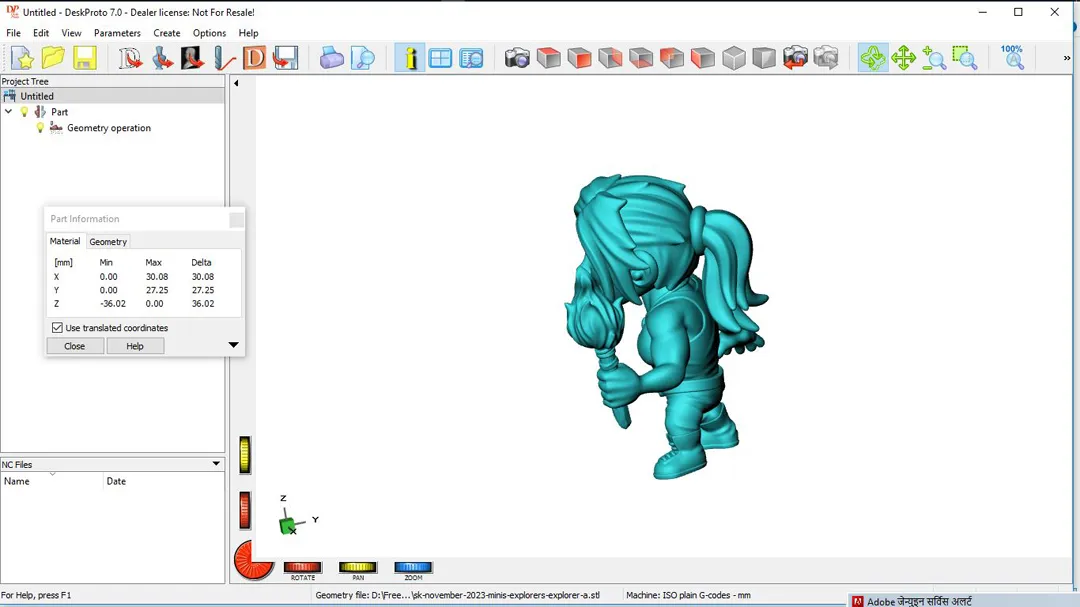The height and width of the screenshot is (607, 1080).
Task: Open the Create menu
Action: 167,33
